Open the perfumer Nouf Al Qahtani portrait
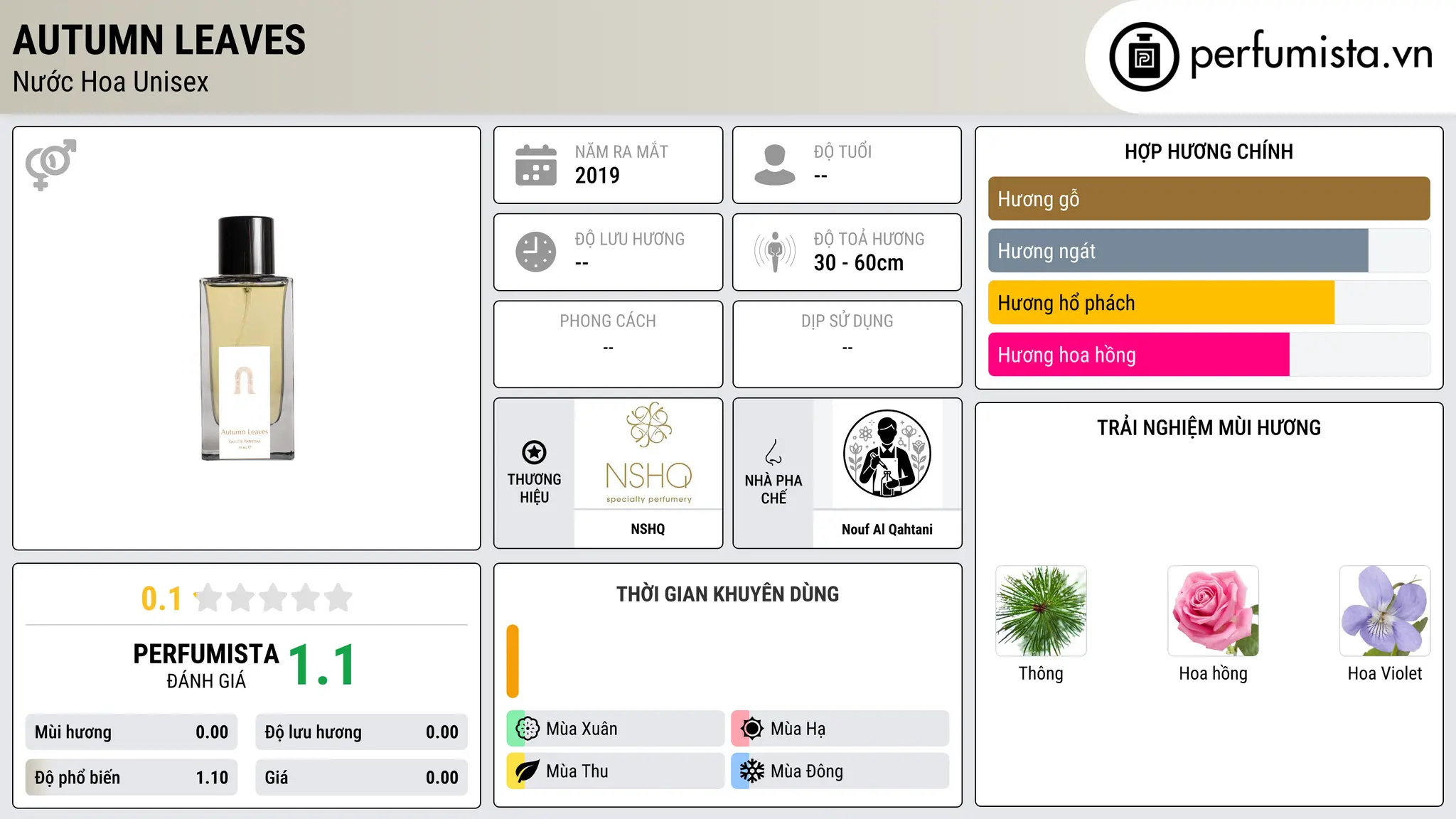This screenshot has height=819, width=1456. pyautogui.click(x=887, y=454)
